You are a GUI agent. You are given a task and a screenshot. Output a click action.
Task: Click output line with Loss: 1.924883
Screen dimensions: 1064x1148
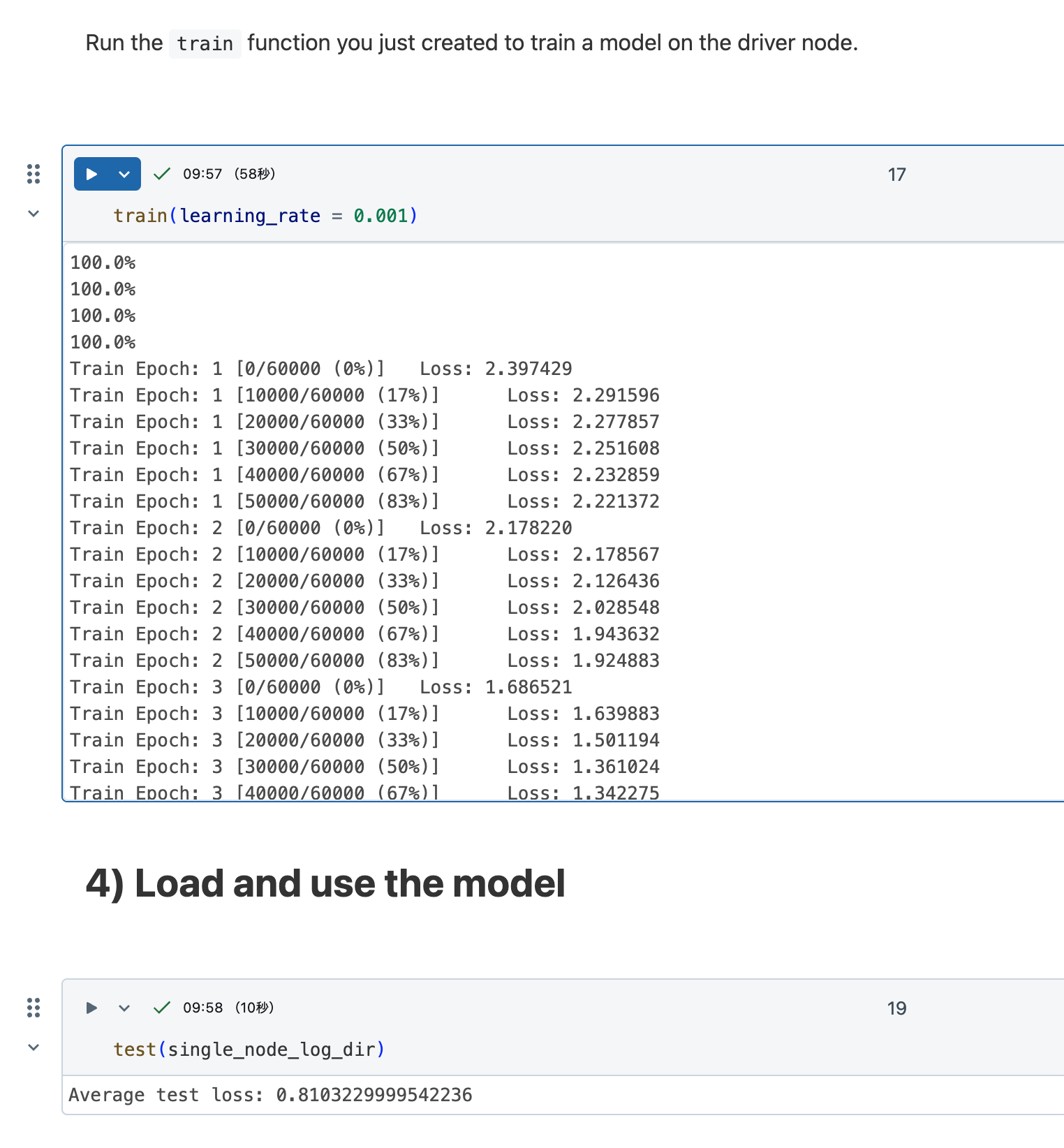pyautogui.click(x=364, y=661)
